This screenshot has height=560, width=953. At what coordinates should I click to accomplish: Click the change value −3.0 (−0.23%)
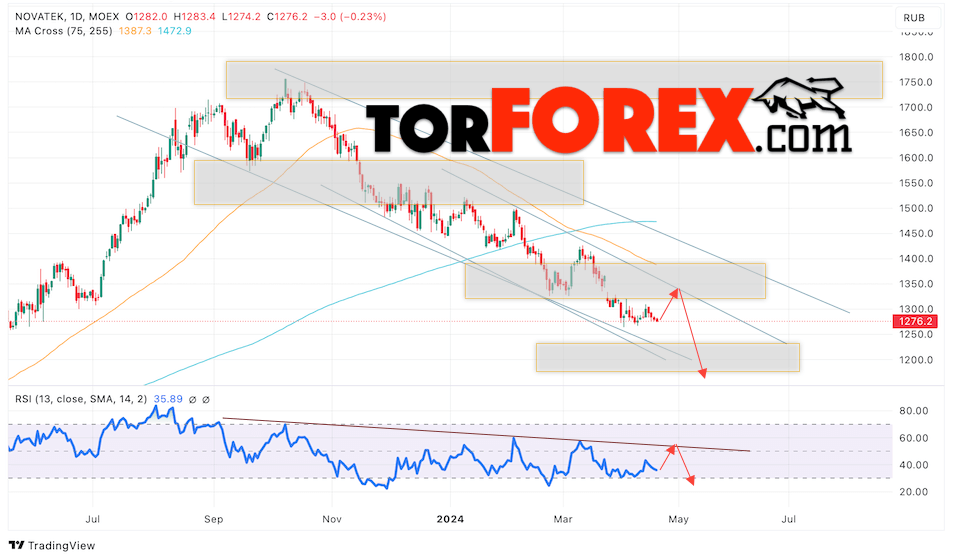[349, 17]
